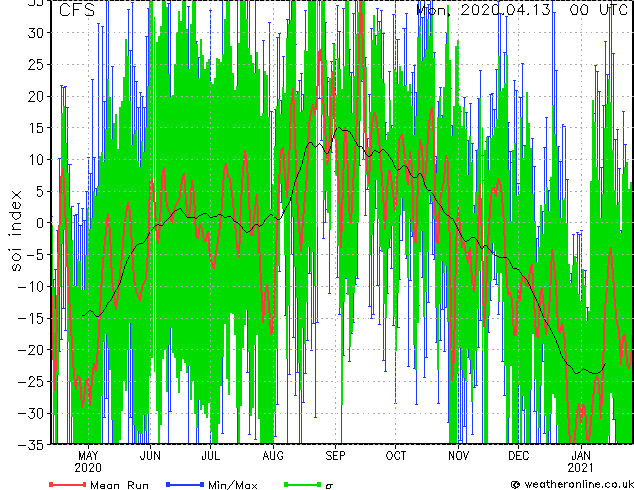Click the 0 y-axis value
This screenshot has height=490, width=634.
(x=42, y=223)
